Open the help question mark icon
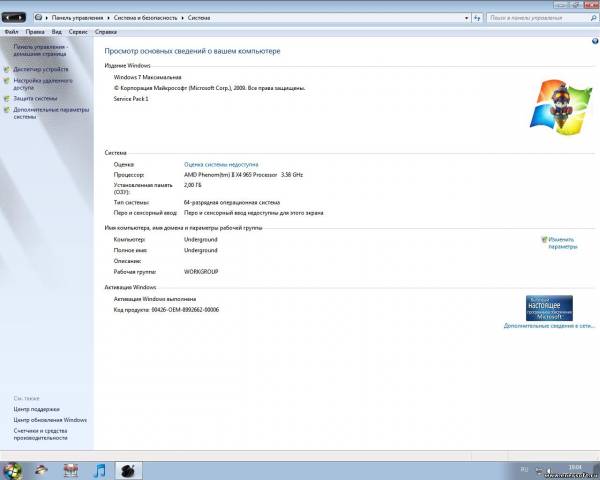The width and height of the screenshot is (600, 480). (595, 41)
